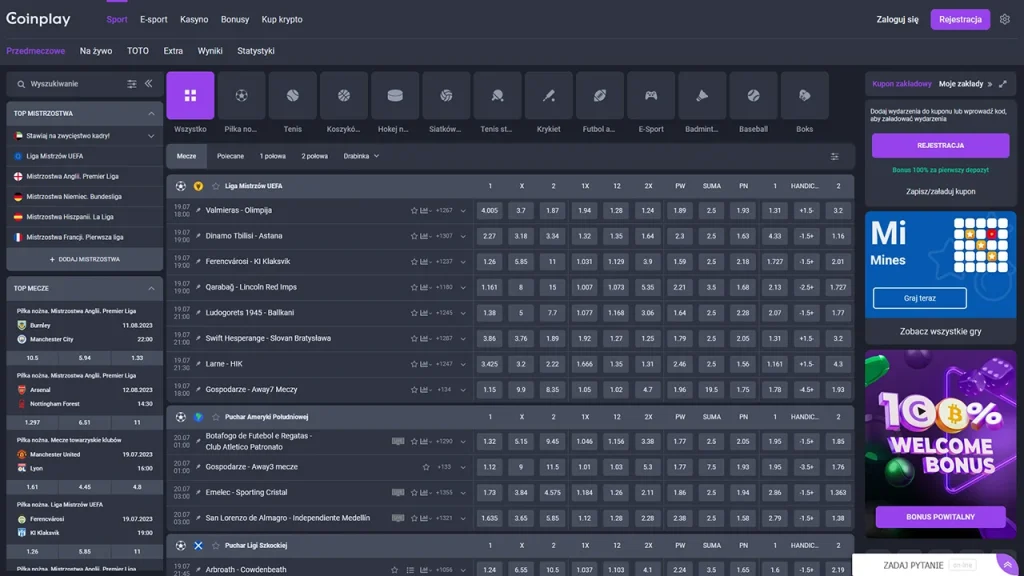Open search filter options icon

point(132,84)
